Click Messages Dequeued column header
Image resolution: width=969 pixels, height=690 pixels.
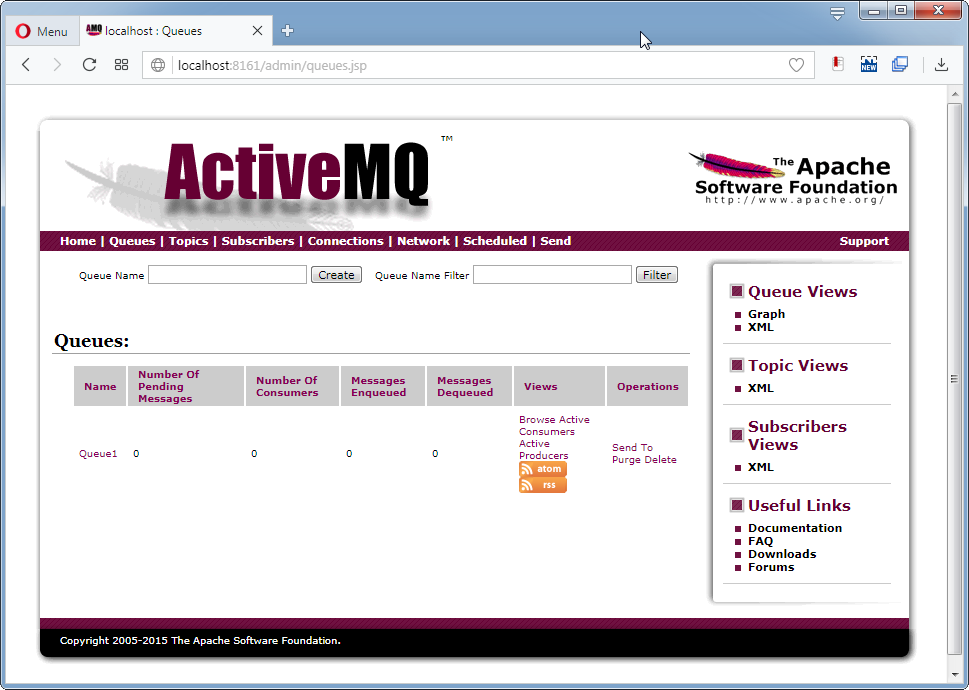coord(469,386)
